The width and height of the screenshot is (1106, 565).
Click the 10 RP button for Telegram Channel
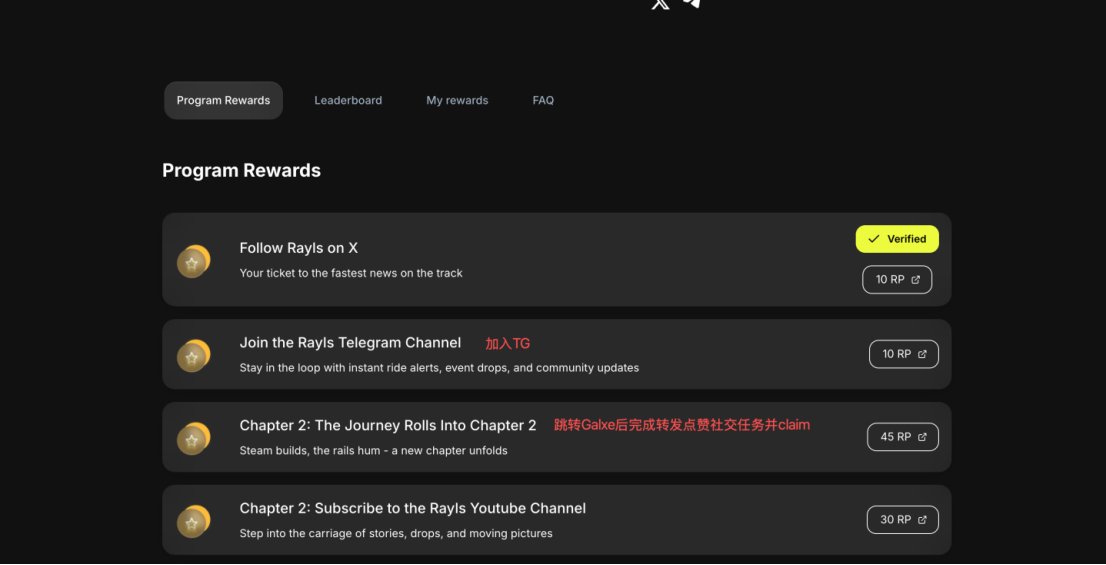[x=904, y=354]
